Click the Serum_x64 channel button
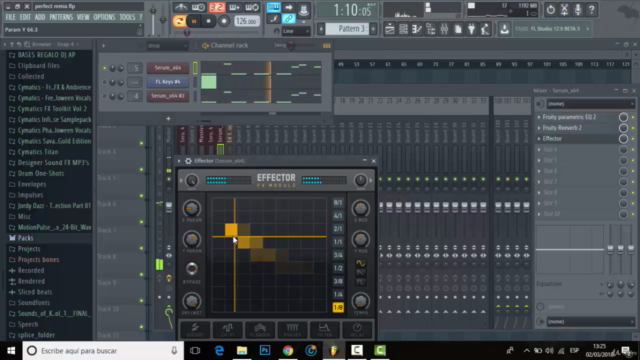 click(167, 68)
